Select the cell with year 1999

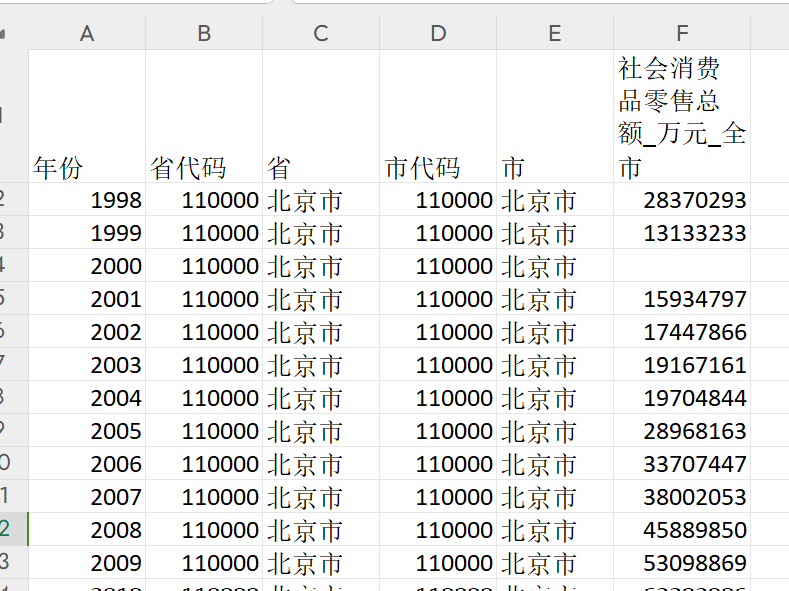coord(87,232)
